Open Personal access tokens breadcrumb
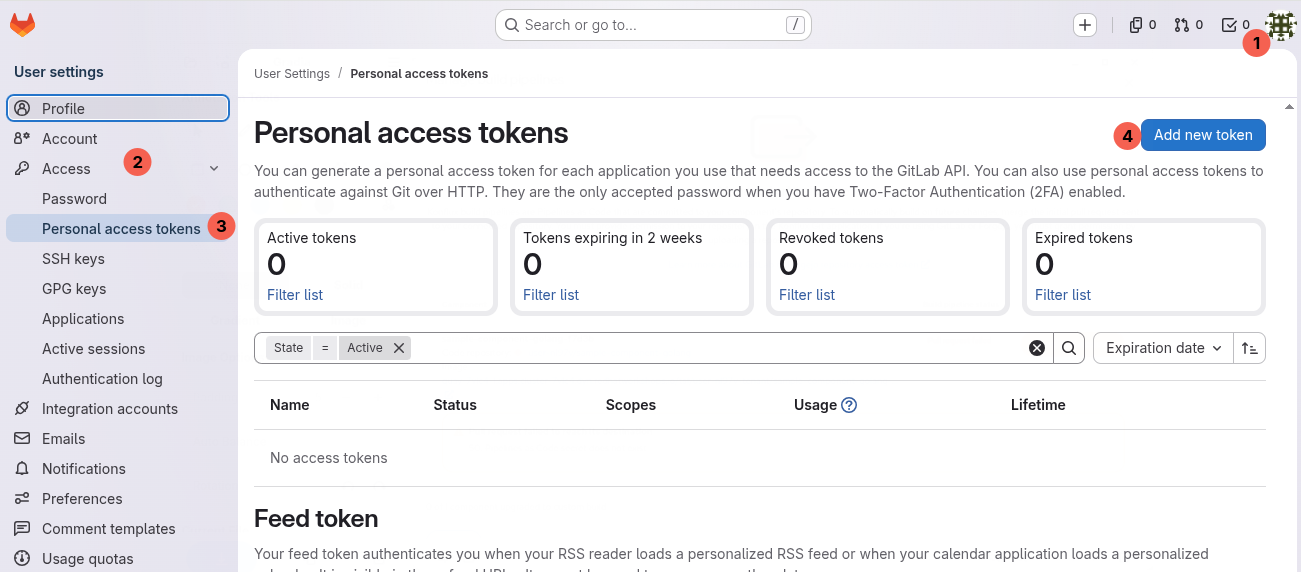1301x572 pixels. (x=419, y=74)
